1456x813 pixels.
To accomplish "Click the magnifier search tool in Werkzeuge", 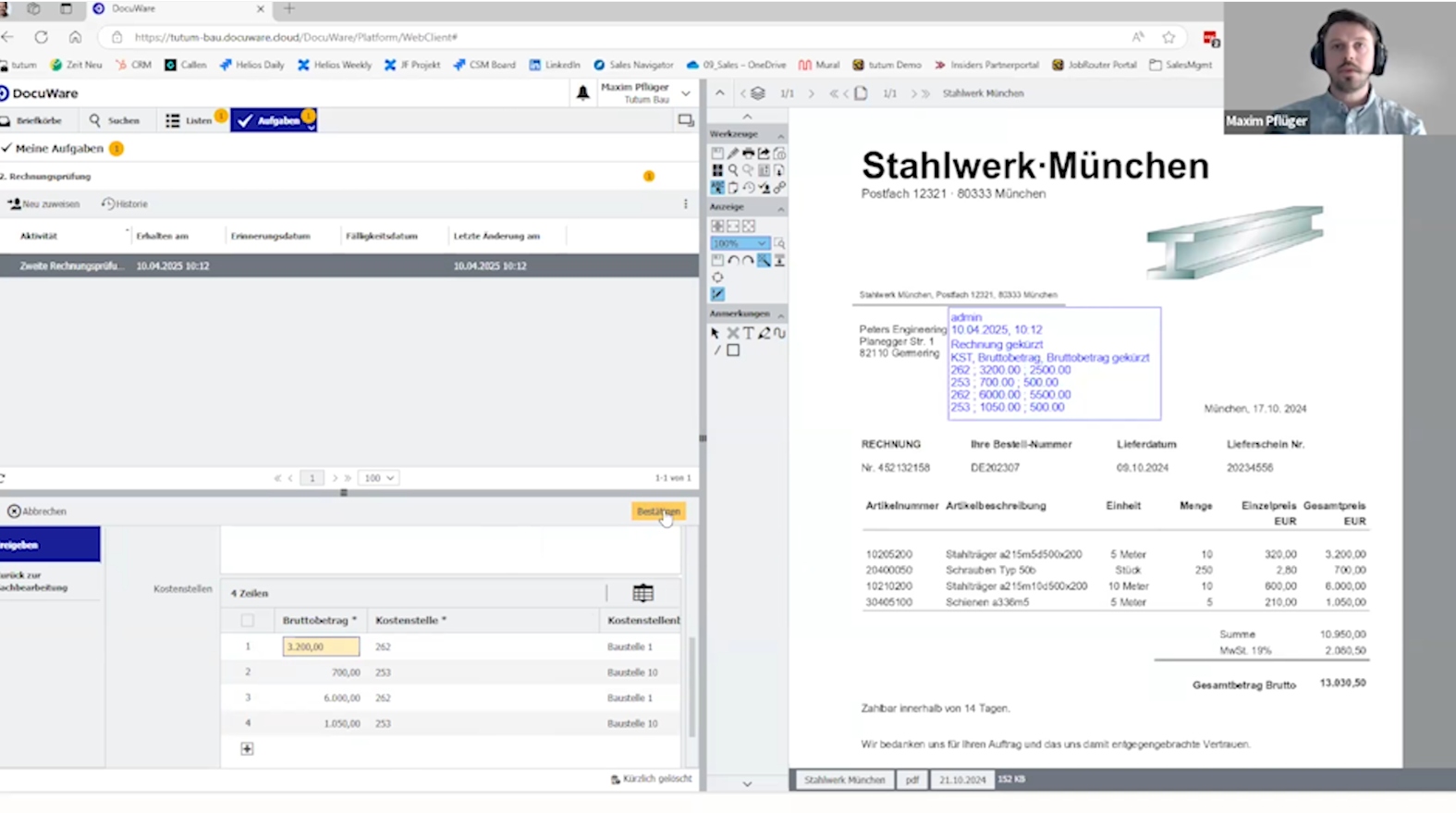I will tap(733, 171).
